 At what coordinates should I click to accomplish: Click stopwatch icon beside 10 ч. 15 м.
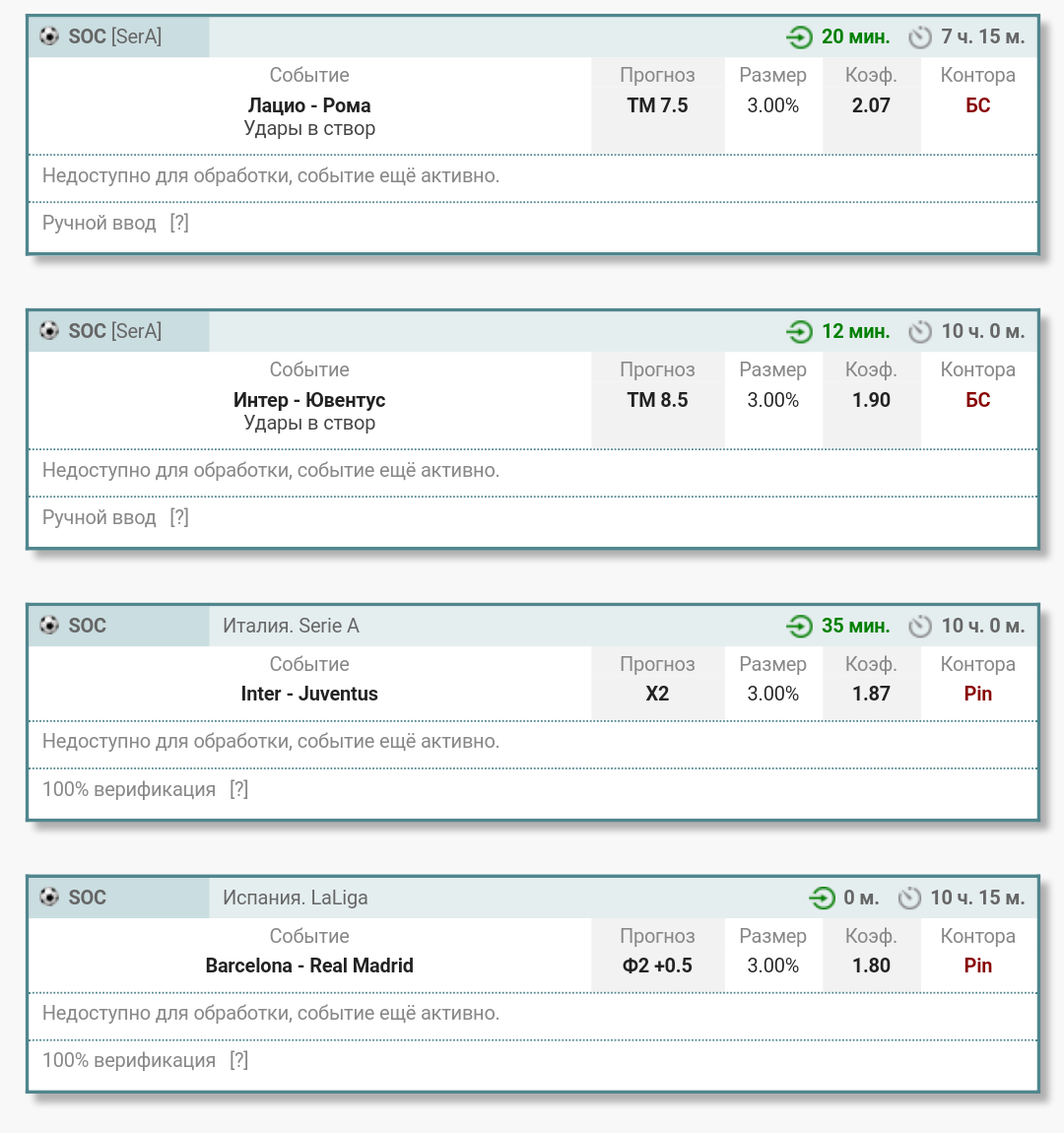[x=909, y=899]
